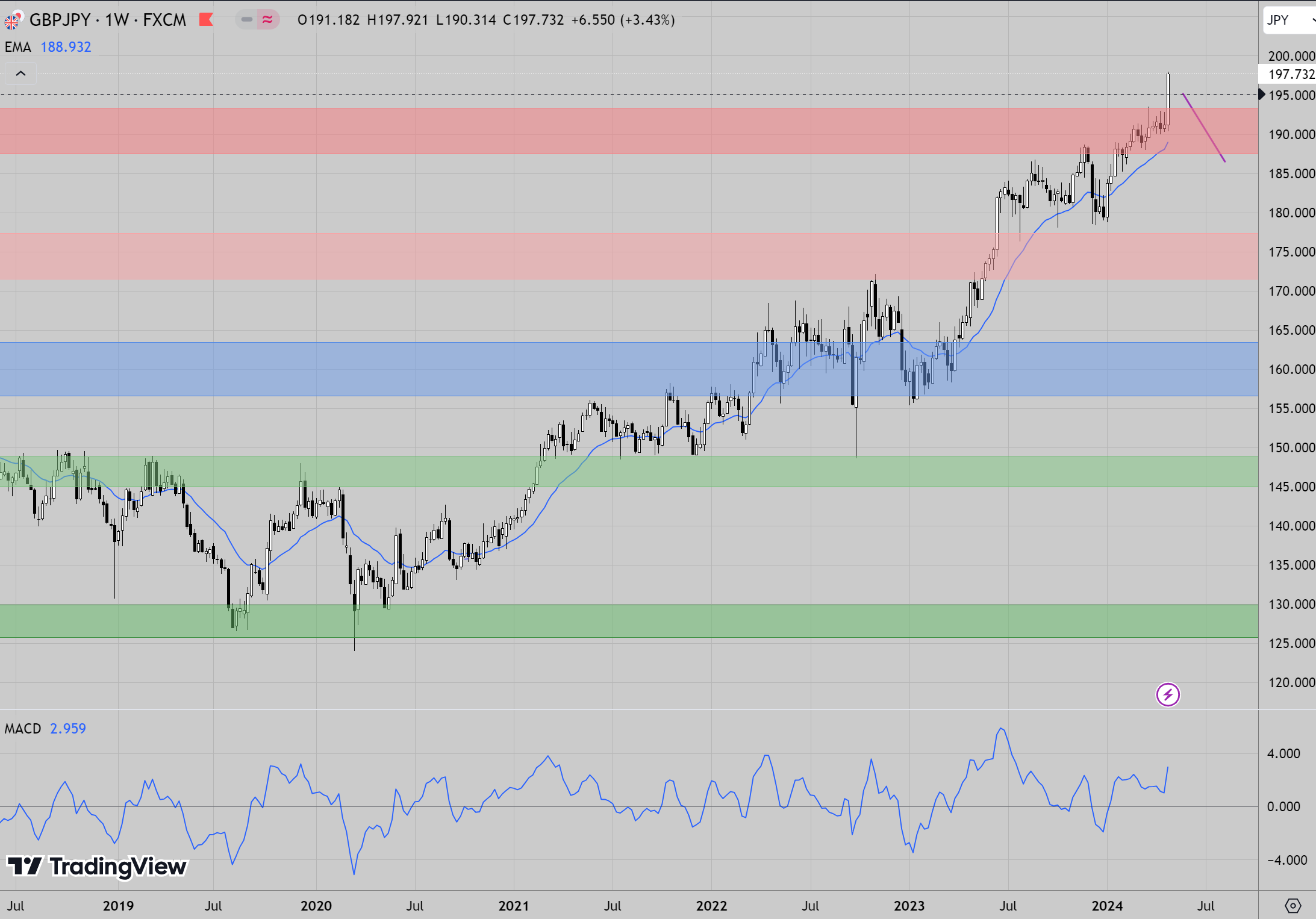1316x919 pixels.
Task: Click the purple lightning bolt icon
Action: [1167, 694]
